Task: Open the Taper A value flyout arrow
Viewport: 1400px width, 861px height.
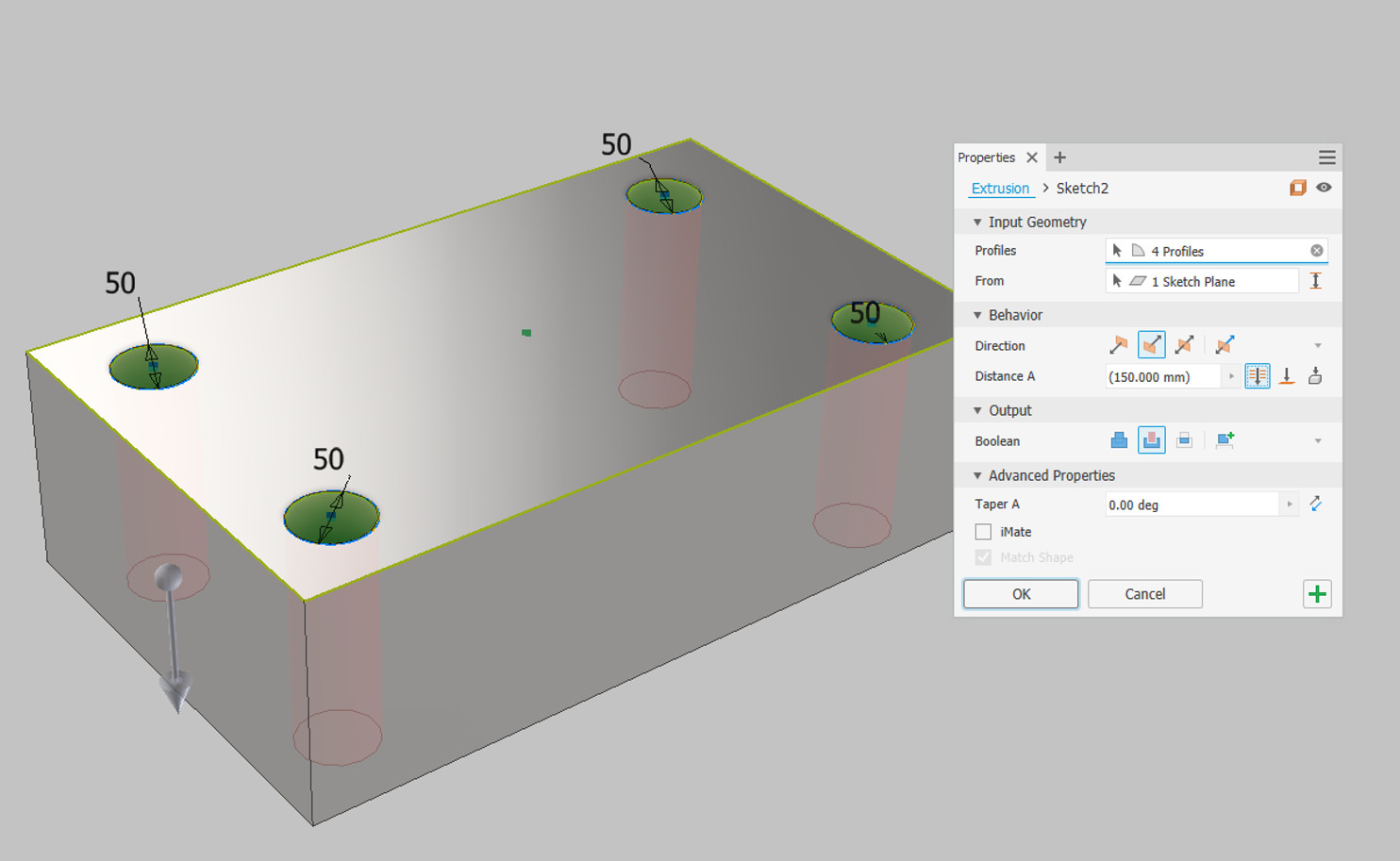Action: [1289, 505]
